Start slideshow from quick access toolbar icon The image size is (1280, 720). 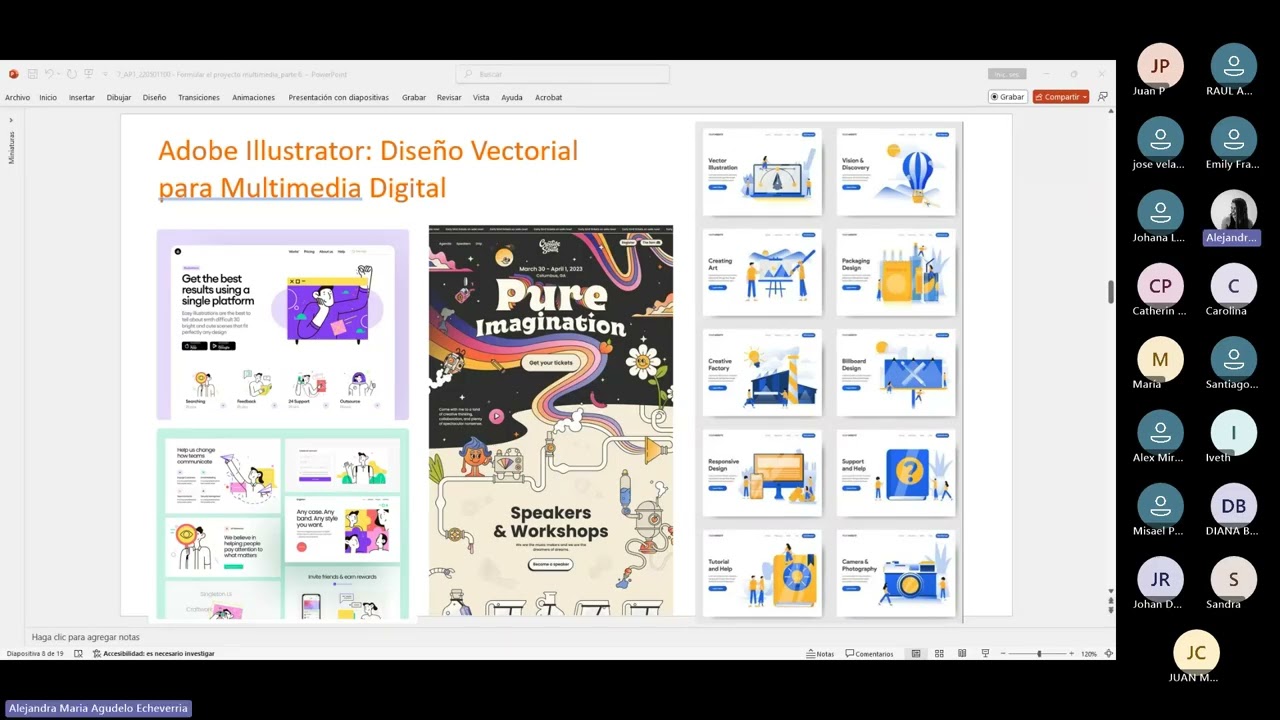coord(89,74)
